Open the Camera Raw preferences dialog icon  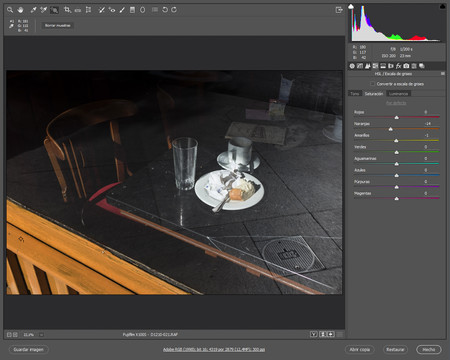click(155, 10)
